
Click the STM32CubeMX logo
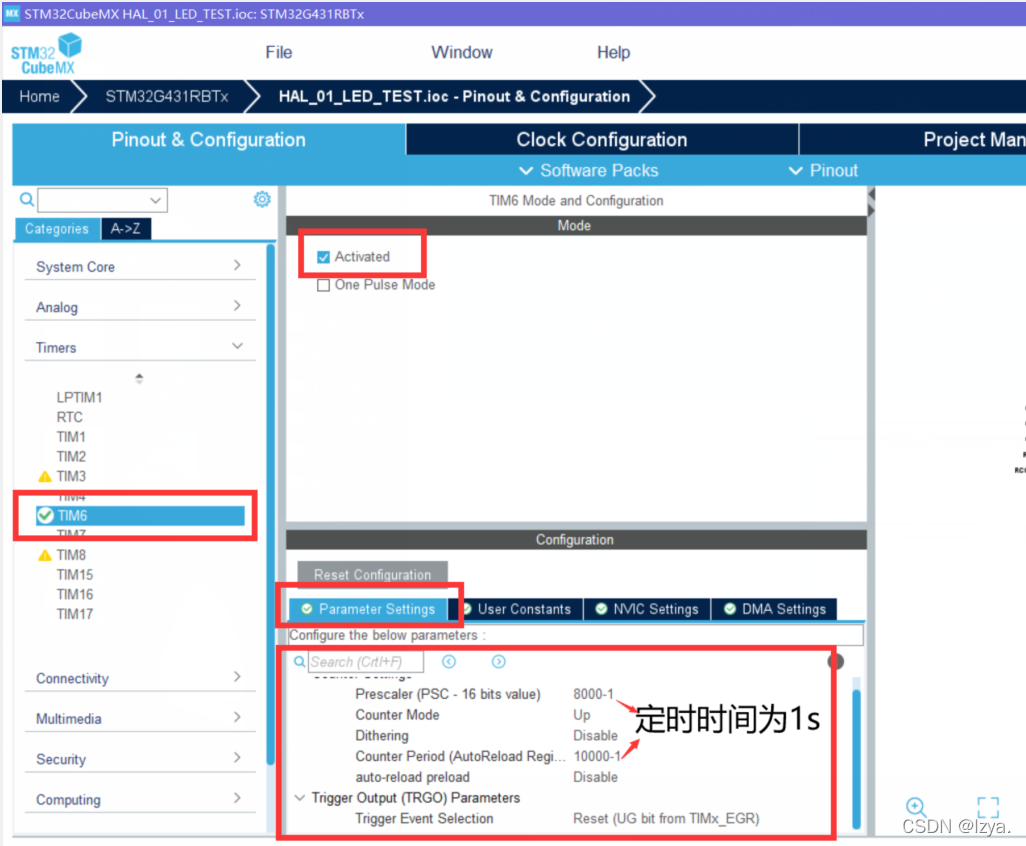pyautogui.click(x=46, y=54)
